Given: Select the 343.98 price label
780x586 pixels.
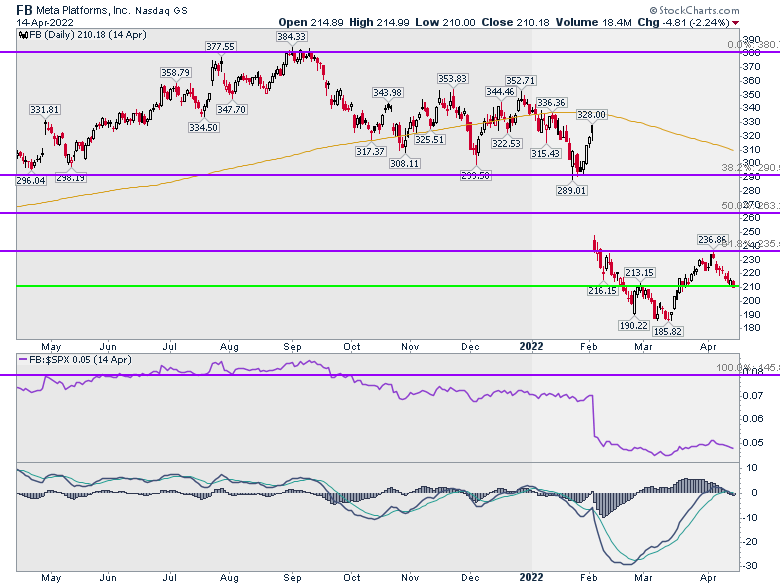Looking at the screenshot, I should click(x=388, y=93).
